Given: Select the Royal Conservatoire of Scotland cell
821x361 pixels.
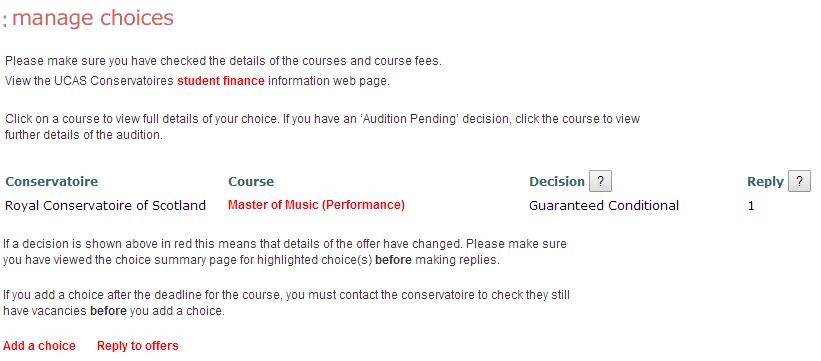Looking at the screenshot, I should 105,205.
